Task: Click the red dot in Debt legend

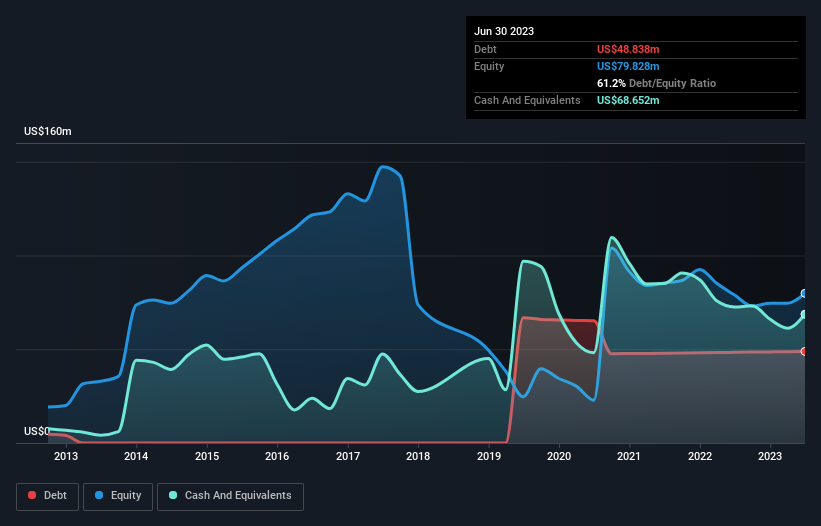Action: (x=32, y=495)
